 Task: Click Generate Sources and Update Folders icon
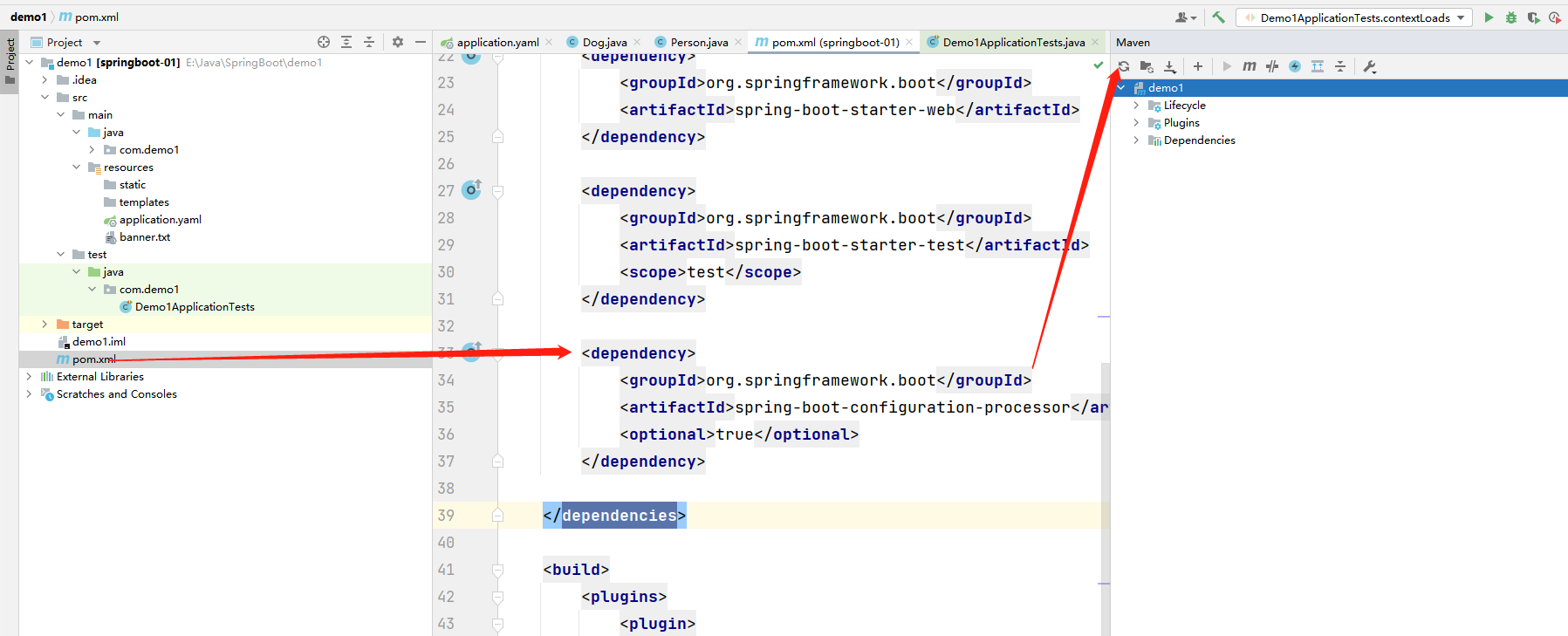click(x=1147, y=66)
